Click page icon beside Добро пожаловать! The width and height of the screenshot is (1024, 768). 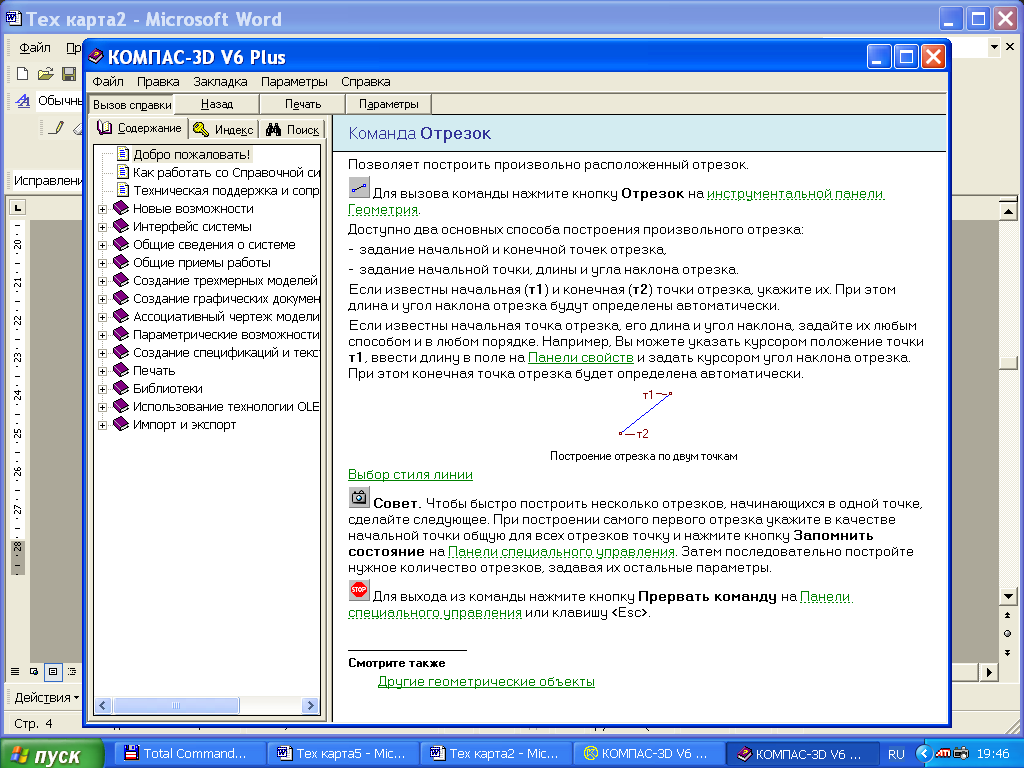[123, 154]
